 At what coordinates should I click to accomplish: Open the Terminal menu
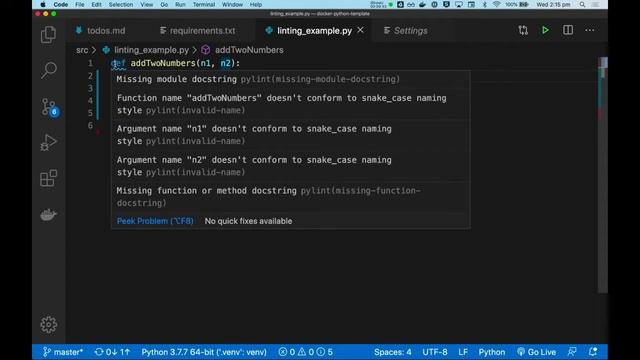[x=204, y=4]
